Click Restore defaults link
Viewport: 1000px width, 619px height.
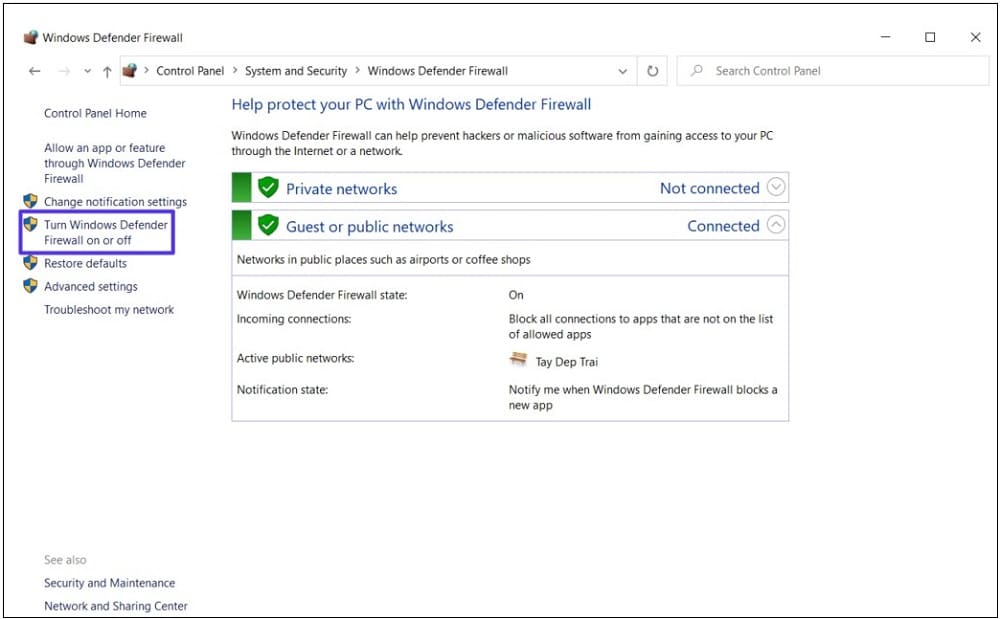(85, 263)
